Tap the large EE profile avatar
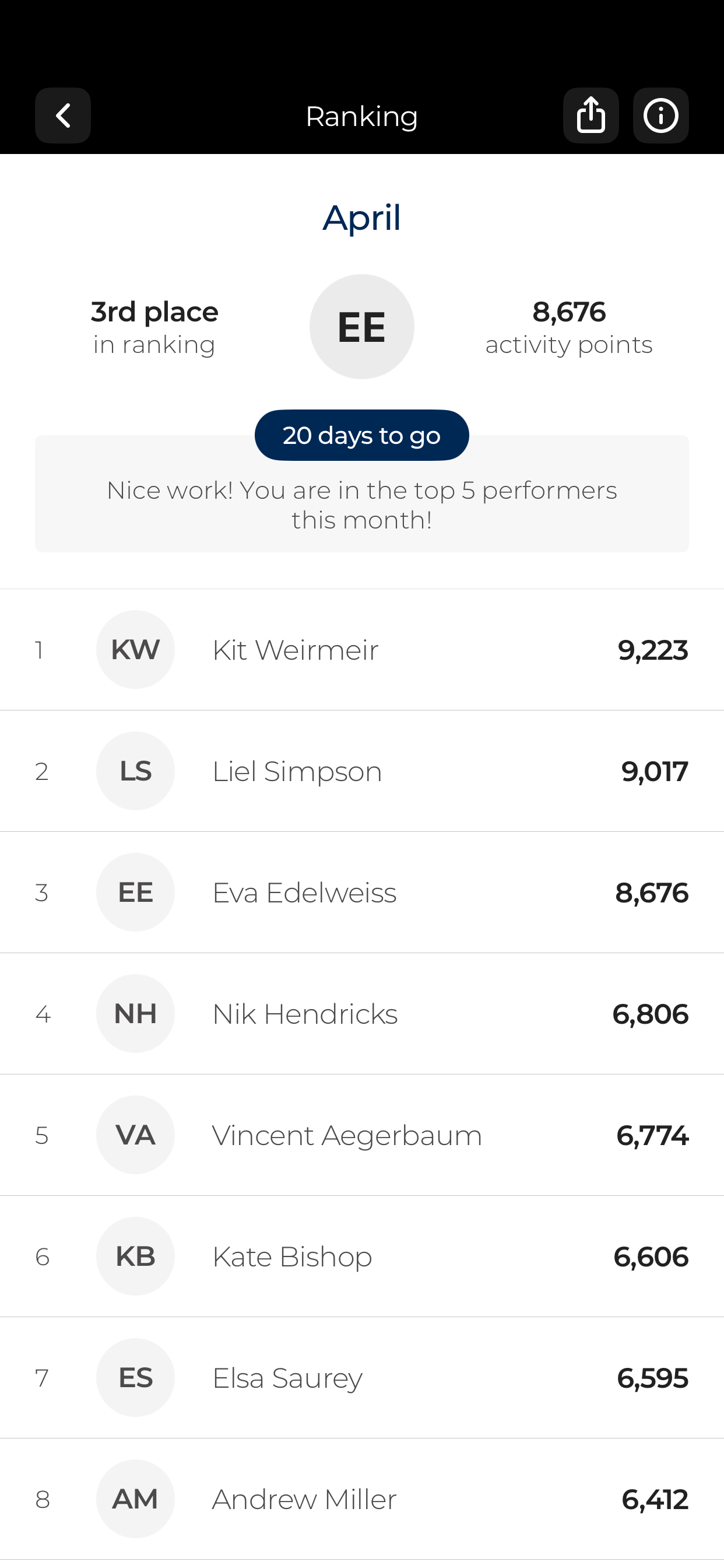 362,327
